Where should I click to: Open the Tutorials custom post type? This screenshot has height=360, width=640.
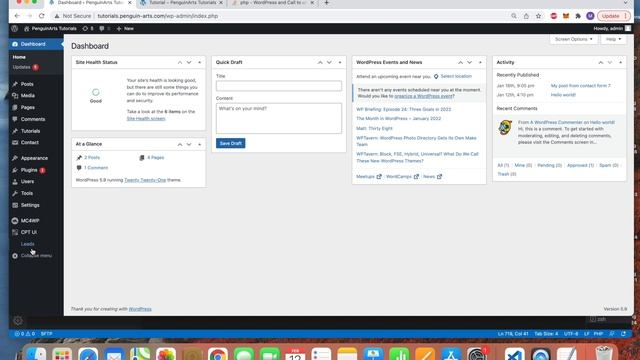point(30,131)
